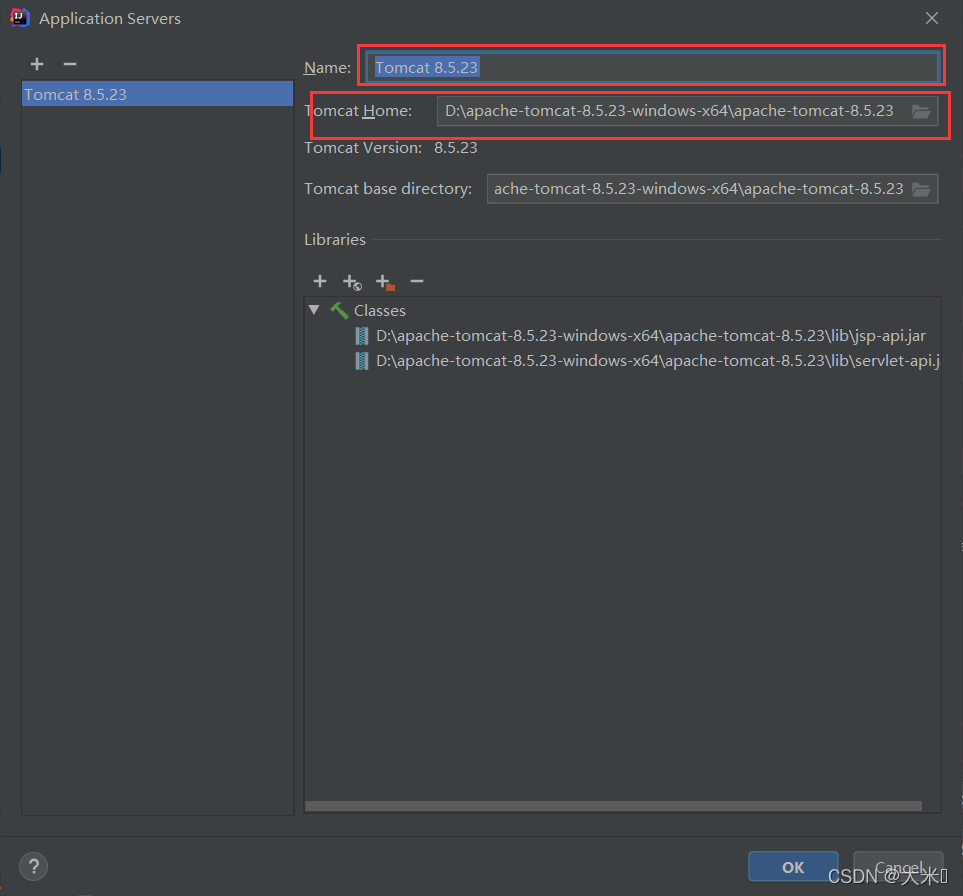Viewport: 963px width, 896px height.
Task: Select the Classes node
Action: [x=380, y=311]
